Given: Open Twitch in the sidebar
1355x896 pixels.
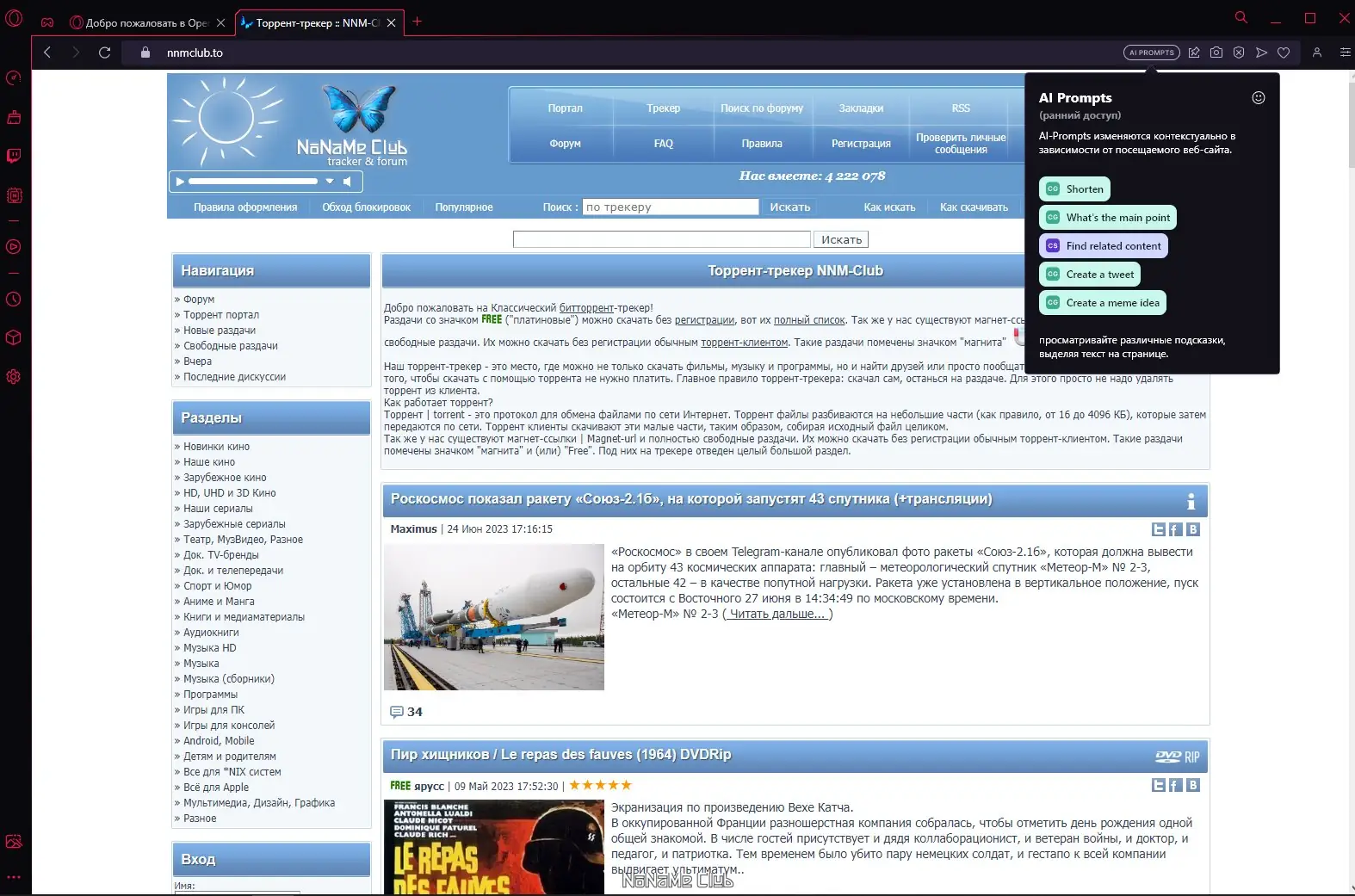Looking at the screenshot, I should [x=14, y=156].
